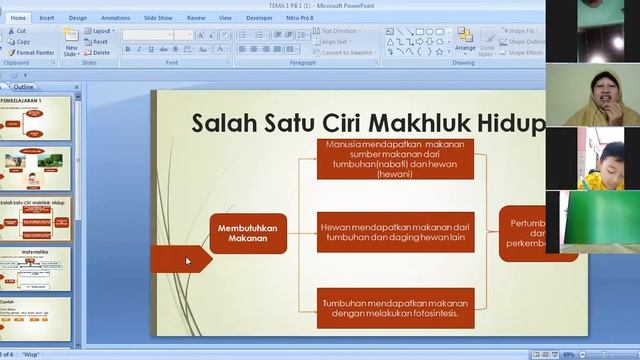Open the font name combo box
Image resolution: width=640 pixels, height=360 pixels.
(148, 35)
